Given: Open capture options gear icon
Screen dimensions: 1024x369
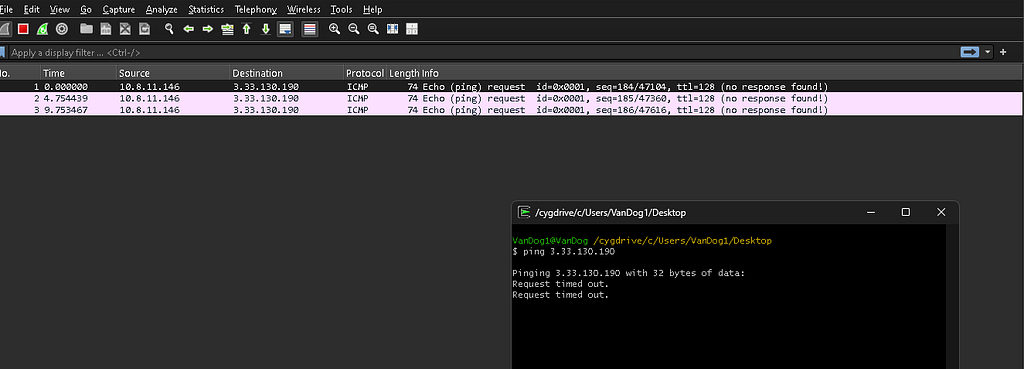Looking at the screenshot, I should pyautogui.click(x=62, y=29).
